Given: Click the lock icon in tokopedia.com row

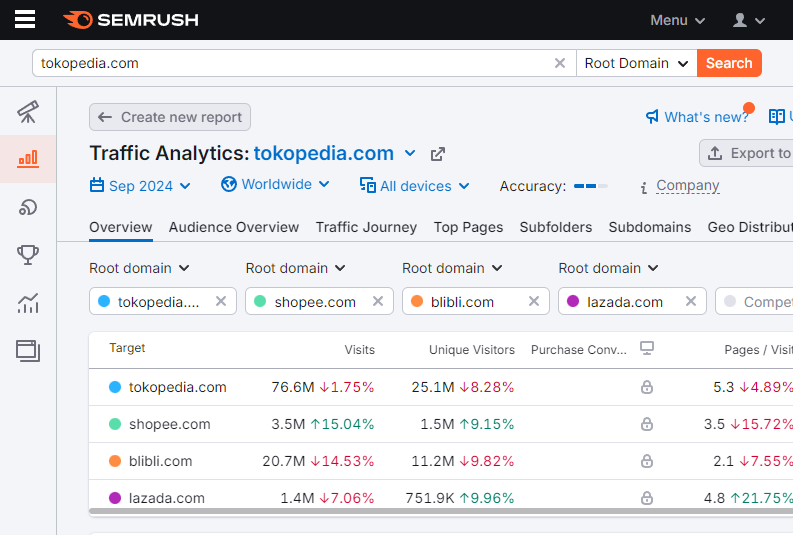Looking at the screenshot, I should (x=647, y=387).
